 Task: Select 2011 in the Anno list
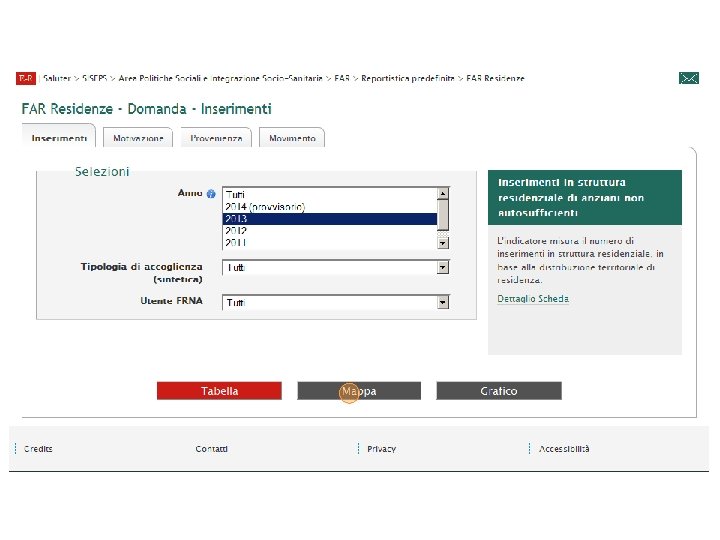click(330, 242)
